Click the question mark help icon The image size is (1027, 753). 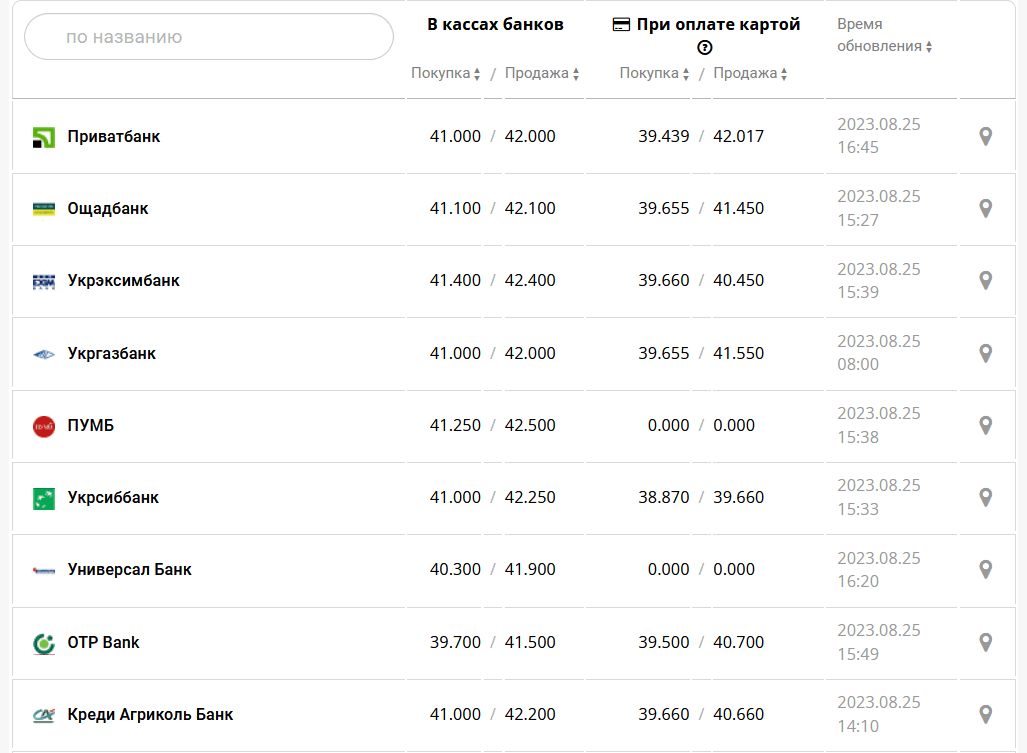click(x=705, y=47)
